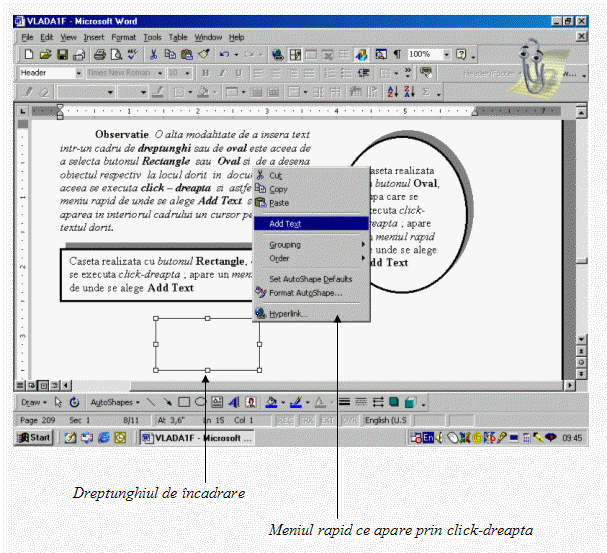This screenshot has width=607, height=553.
Task: Click the Undo arrow icon
Action: coord(224,55)
